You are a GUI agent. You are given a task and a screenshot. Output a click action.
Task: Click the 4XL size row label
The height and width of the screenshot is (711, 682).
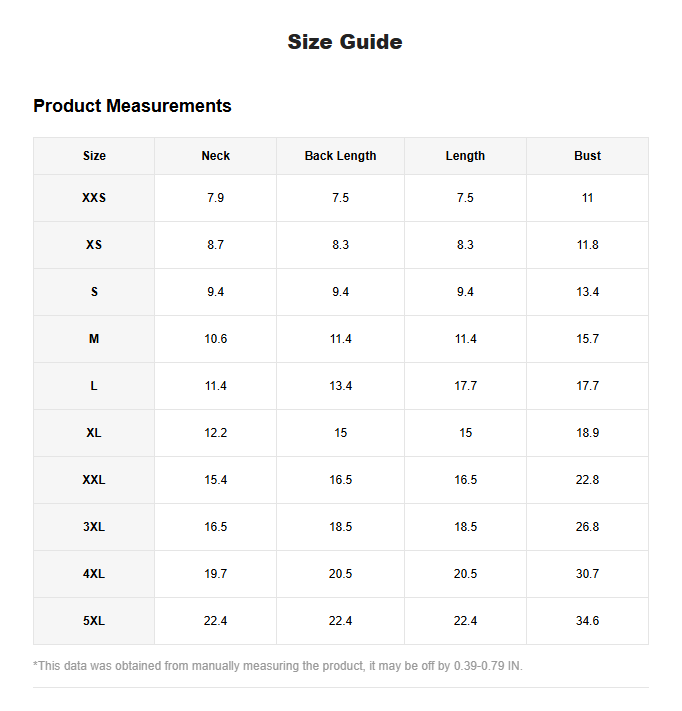pyautogui.click(x=94, y=574)
